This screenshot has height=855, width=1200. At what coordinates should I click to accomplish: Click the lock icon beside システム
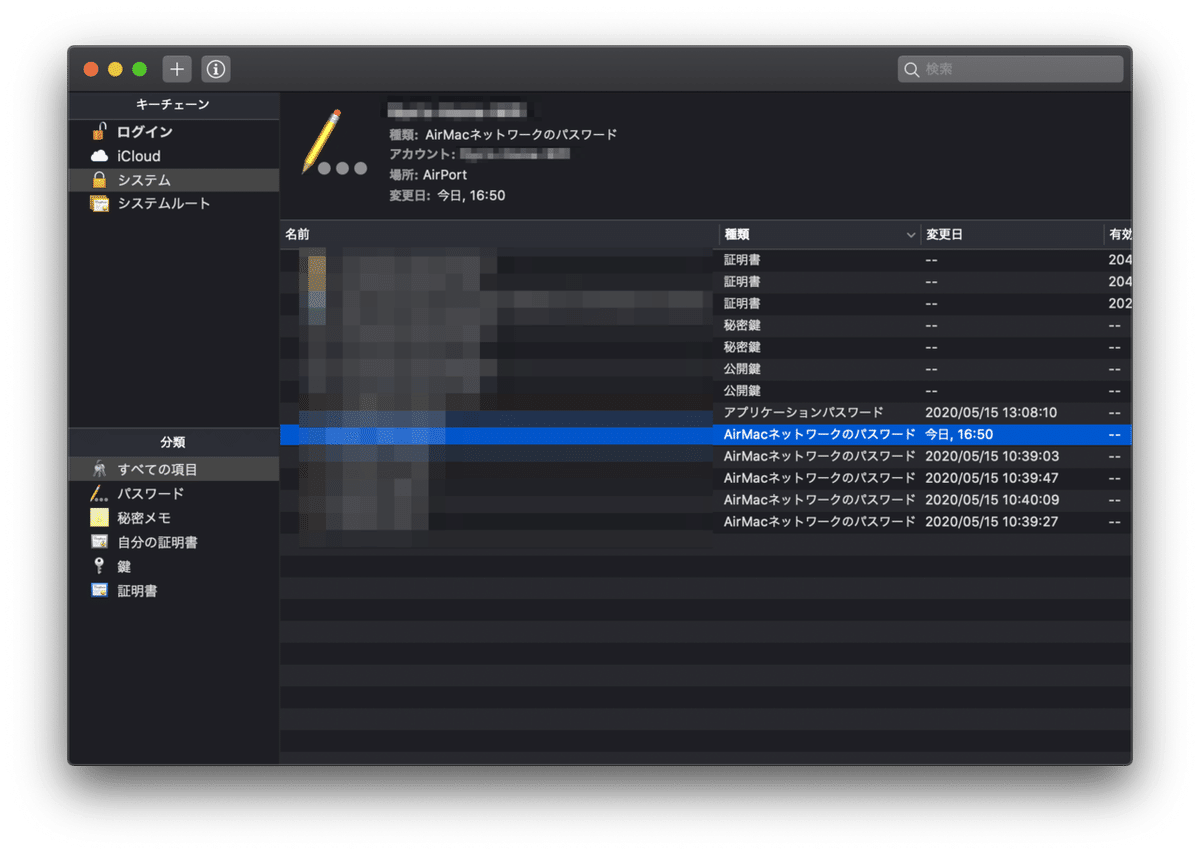(x=99, y=180)
